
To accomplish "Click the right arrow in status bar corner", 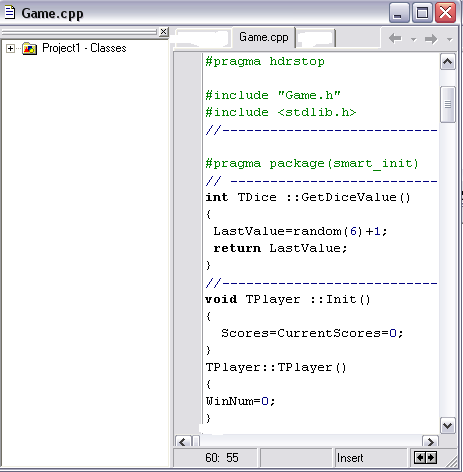I will [431, 458].
